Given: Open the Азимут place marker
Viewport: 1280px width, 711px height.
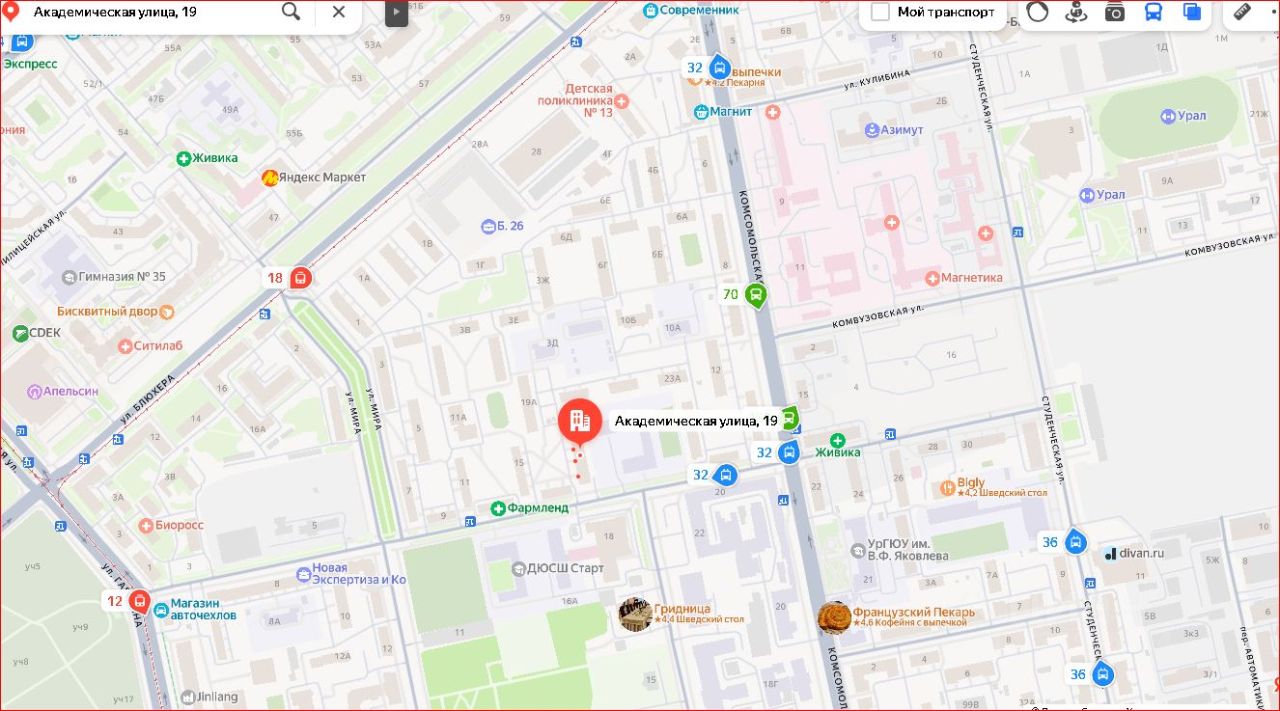Looking at the screenshot, I should click(872, 130).
